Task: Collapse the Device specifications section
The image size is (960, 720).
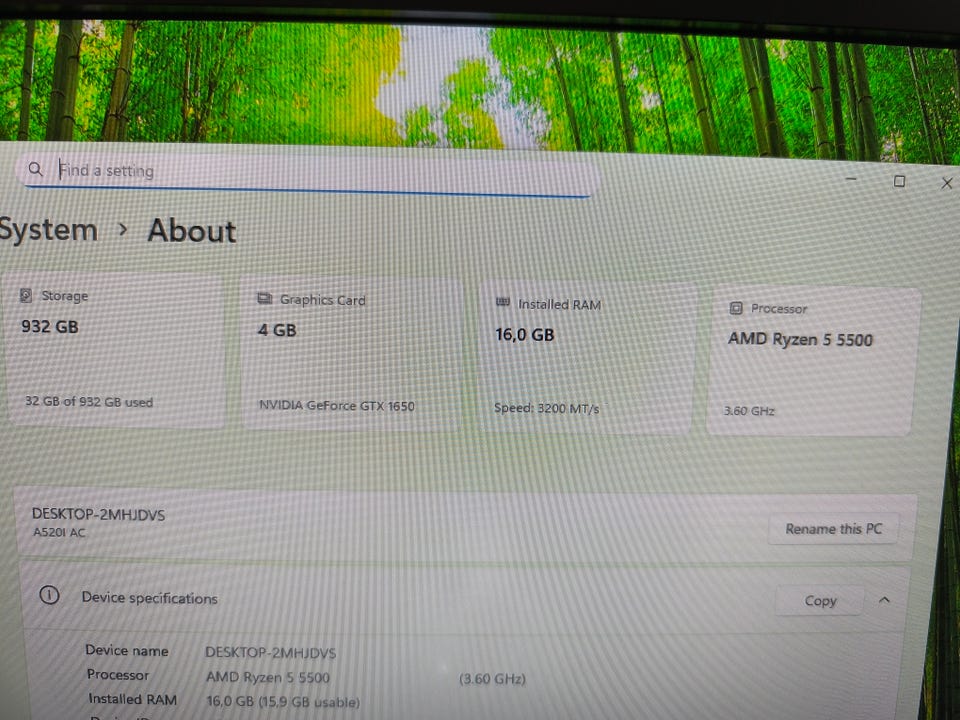Action: [884, 600]
